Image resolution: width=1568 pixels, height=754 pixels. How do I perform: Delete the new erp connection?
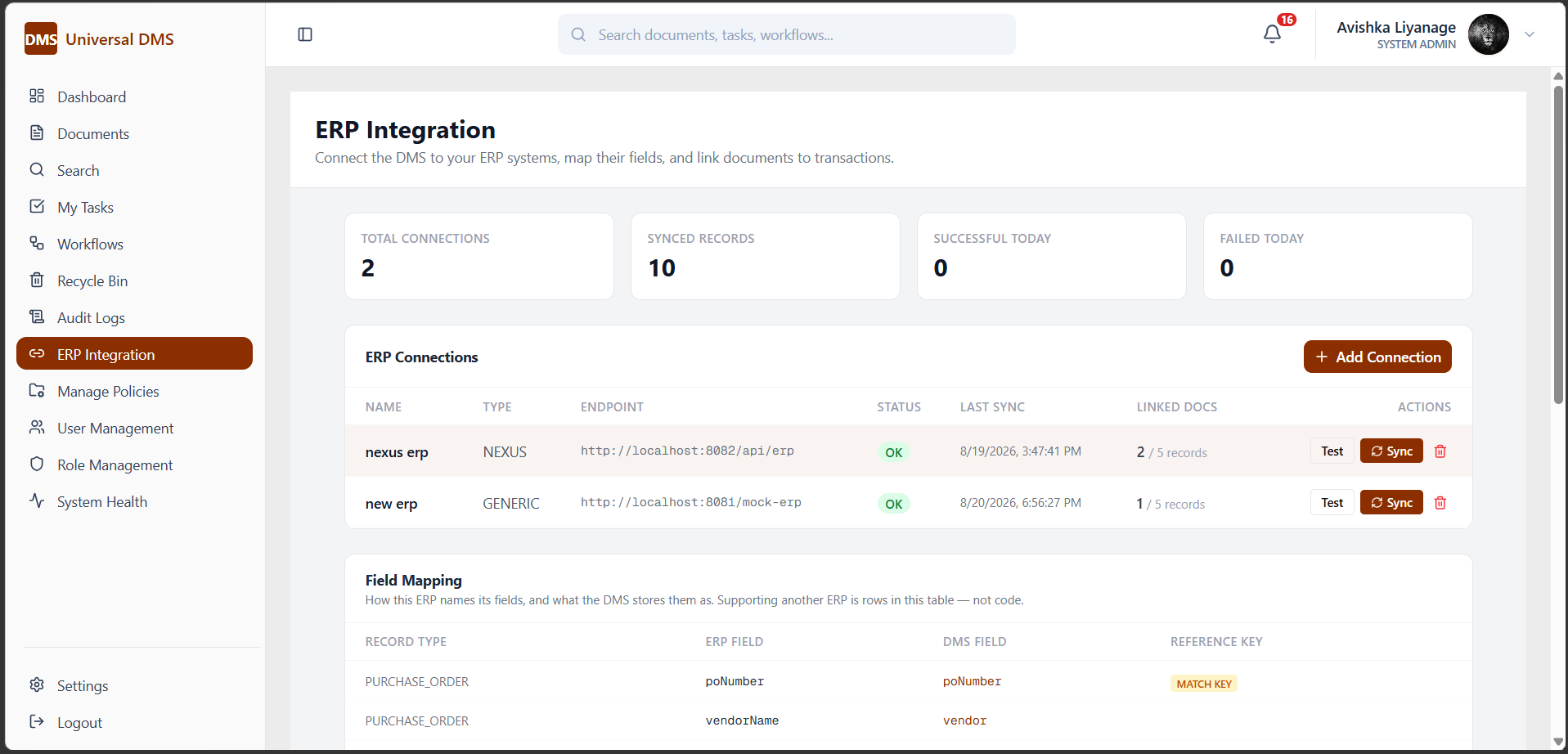click(1440, 503)
